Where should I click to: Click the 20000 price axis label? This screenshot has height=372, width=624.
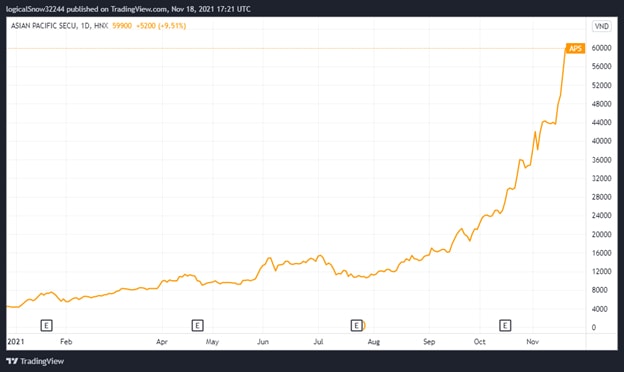tap(601, 234)
